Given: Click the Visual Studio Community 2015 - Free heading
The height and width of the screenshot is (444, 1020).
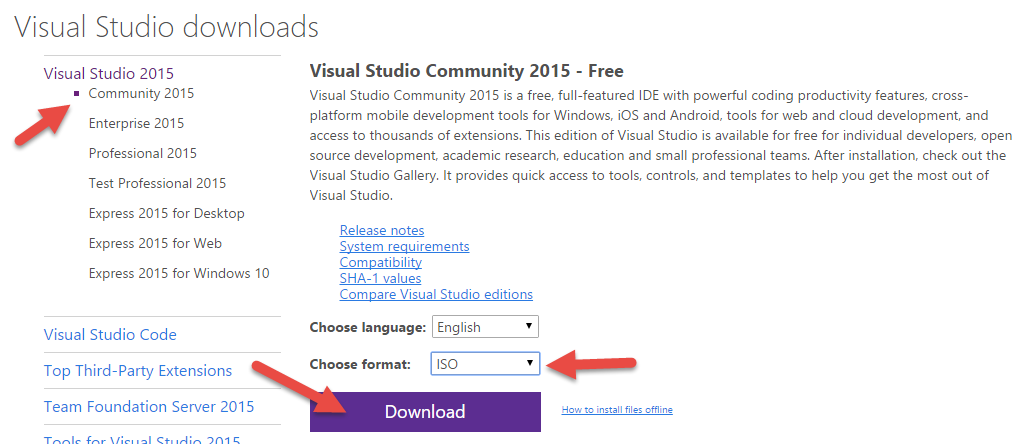Looking at the screenshot, I should [467, 70].
